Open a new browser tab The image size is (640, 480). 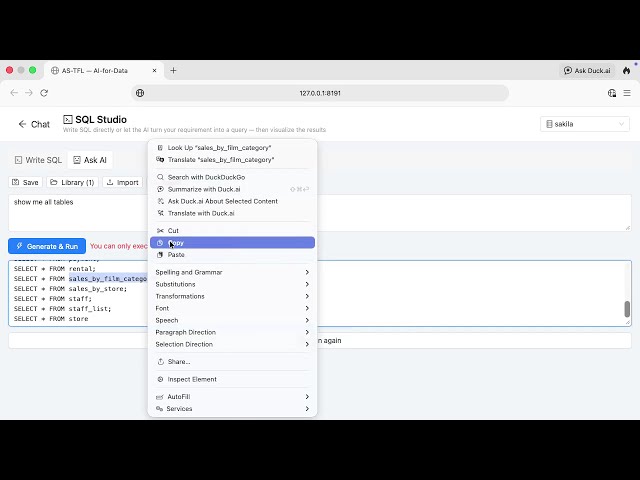(x=173, y=71)
